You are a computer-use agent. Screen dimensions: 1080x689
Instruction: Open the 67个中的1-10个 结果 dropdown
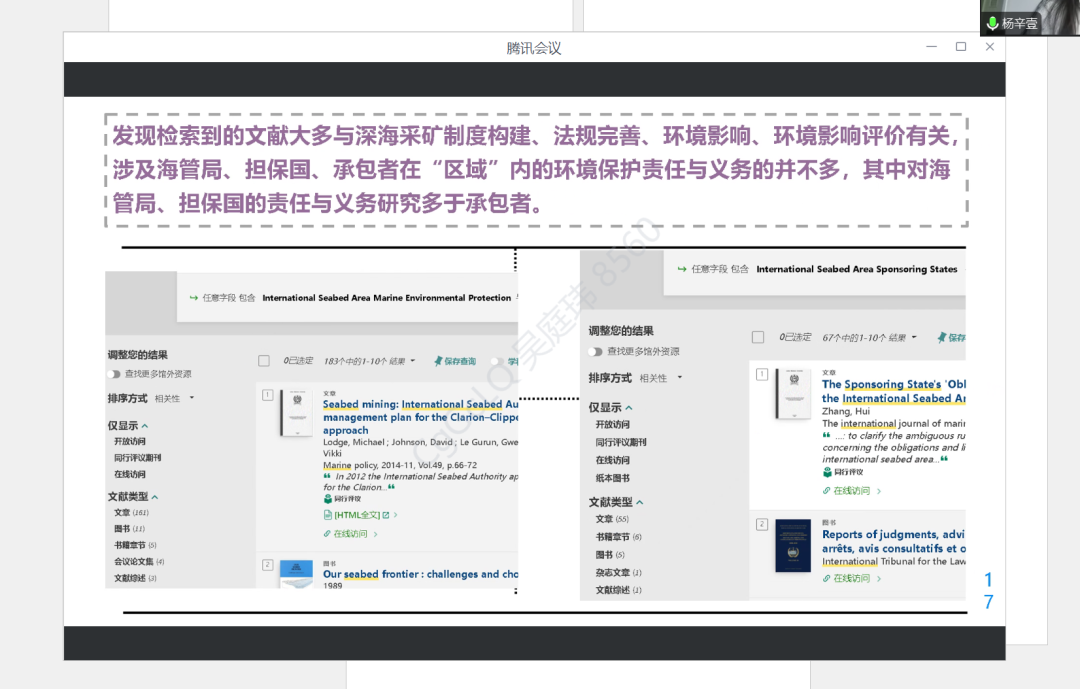click(870, 338)
